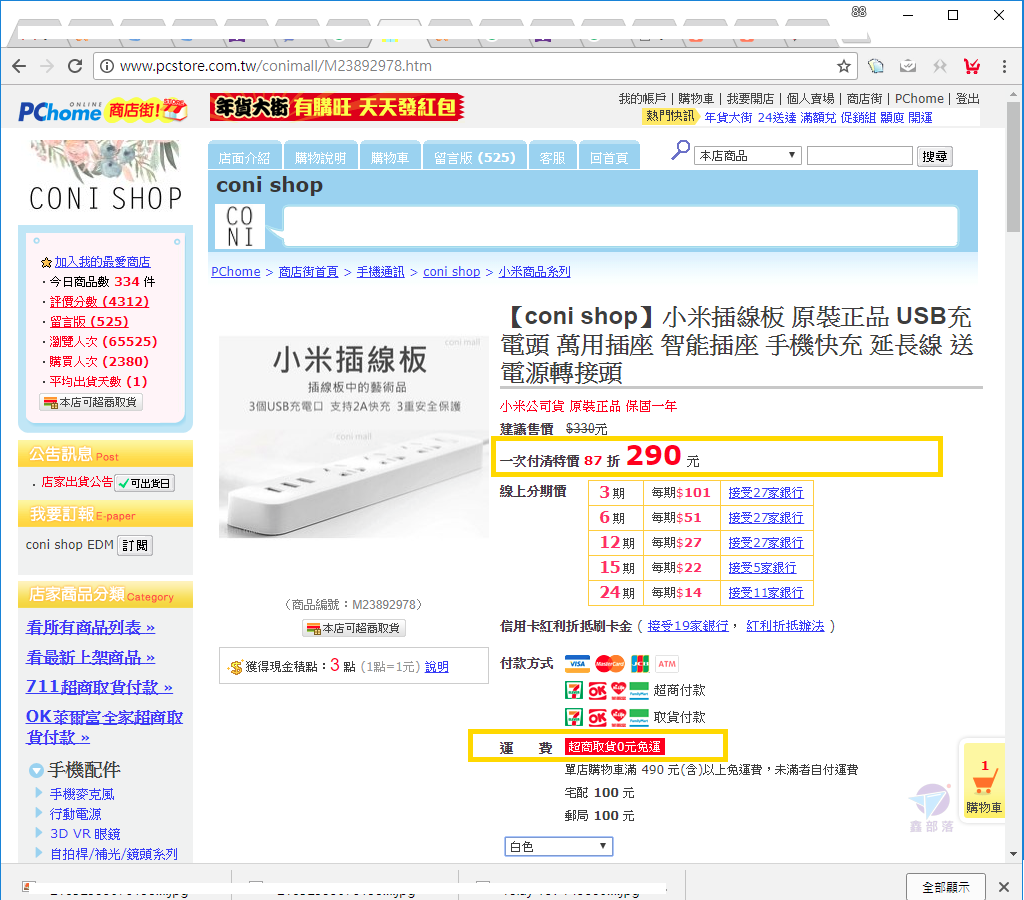
Task: Open the 本店商品 search scope dropdown
Action: click(x=747, y=155)
